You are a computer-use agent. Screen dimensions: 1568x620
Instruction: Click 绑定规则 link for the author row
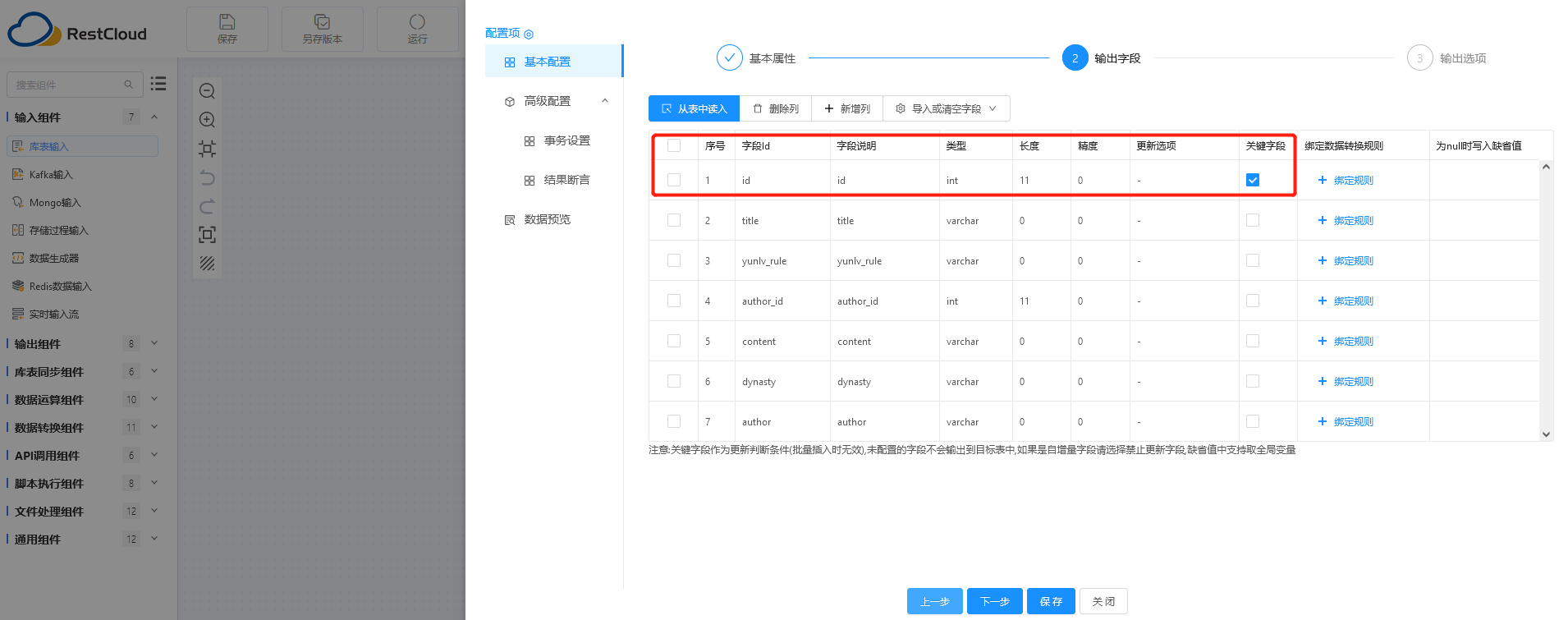pos(1346,421)
